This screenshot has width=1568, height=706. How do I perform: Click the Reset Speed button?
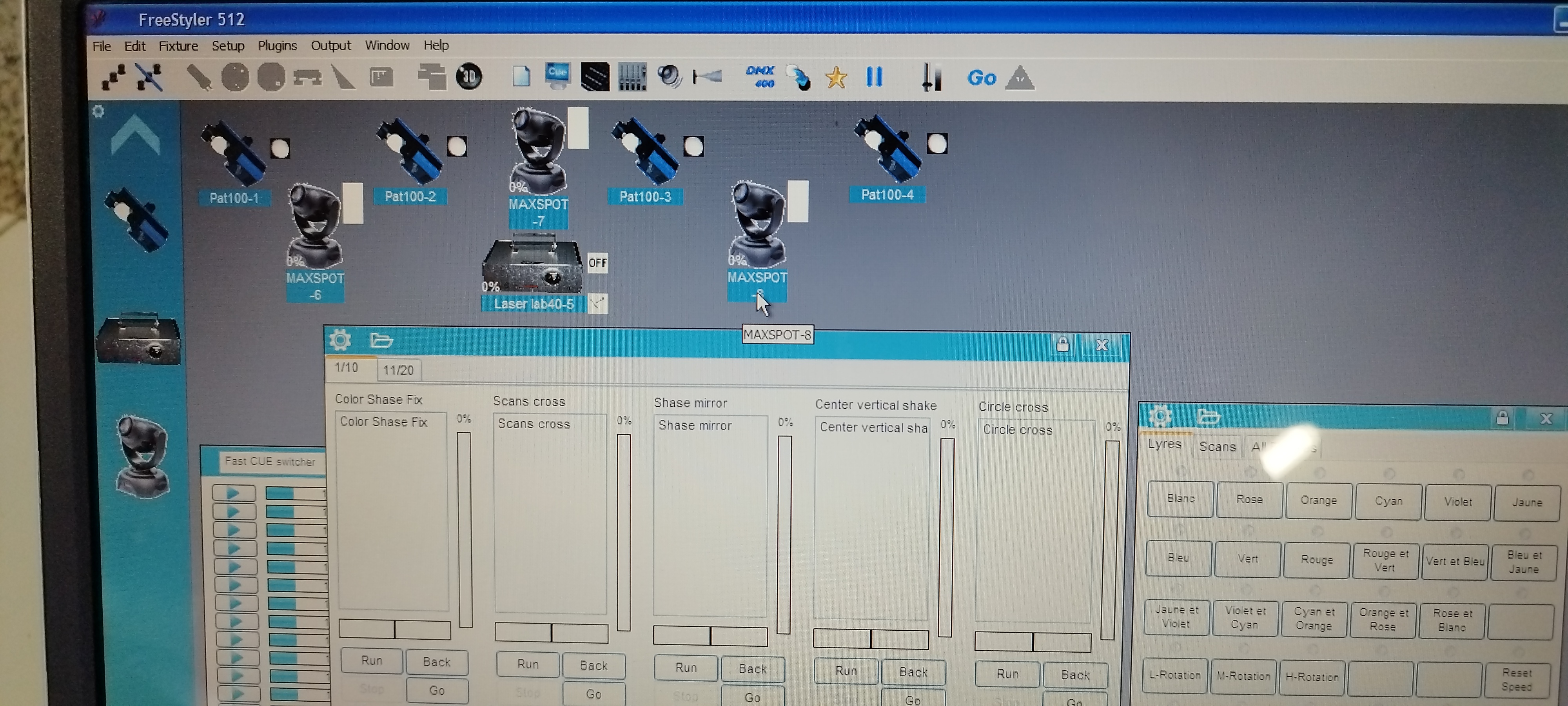click(x=1516, y=680)
